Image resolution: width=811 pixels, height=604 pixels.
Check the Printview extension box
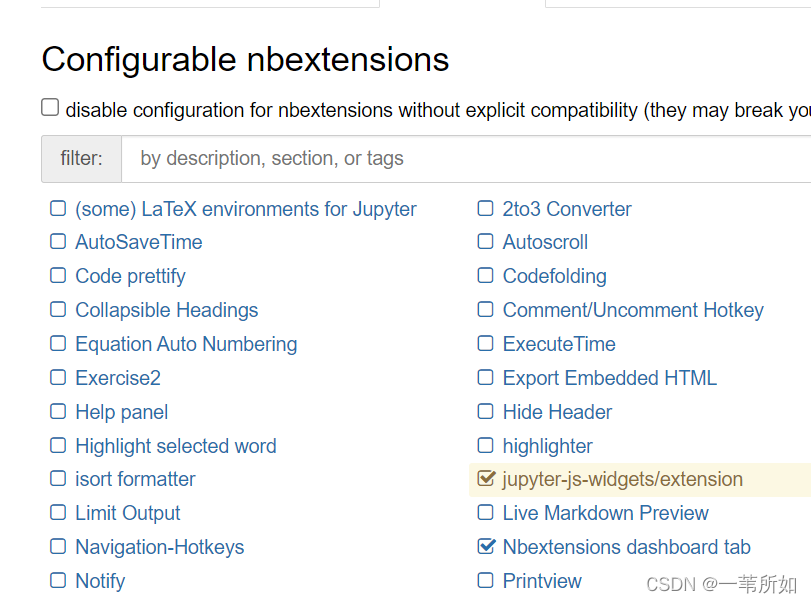pyautogui.click(x=486, y=581)
